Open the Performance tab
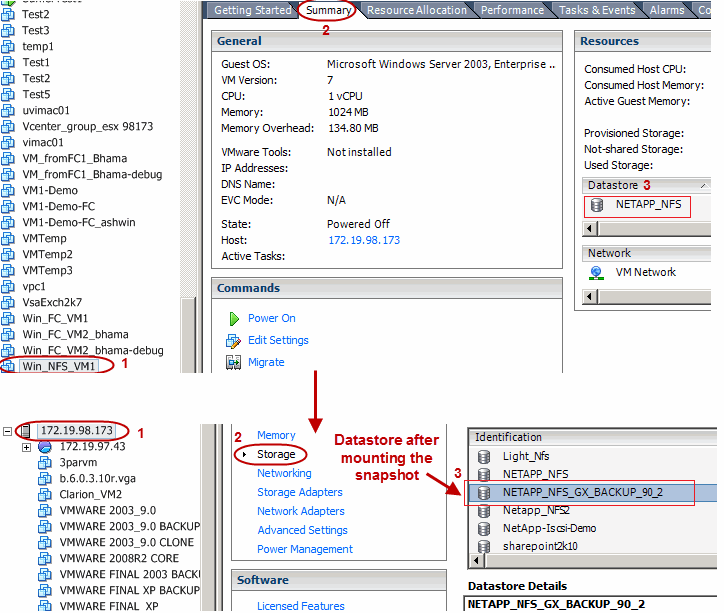 512,10
